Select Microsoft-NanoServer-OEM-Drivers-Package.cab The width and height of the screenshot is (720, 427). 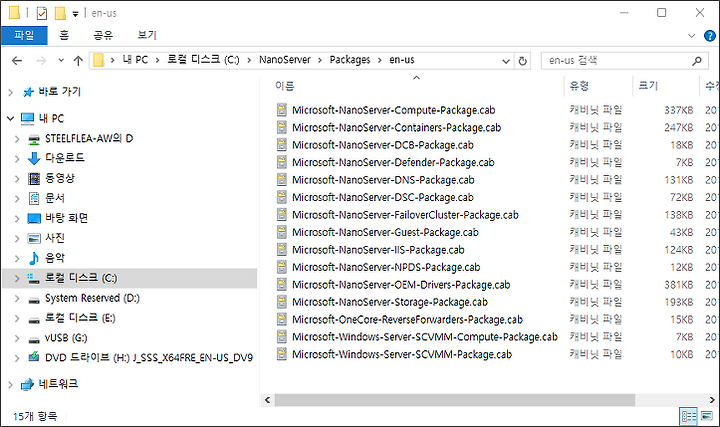tap(401, 285)
